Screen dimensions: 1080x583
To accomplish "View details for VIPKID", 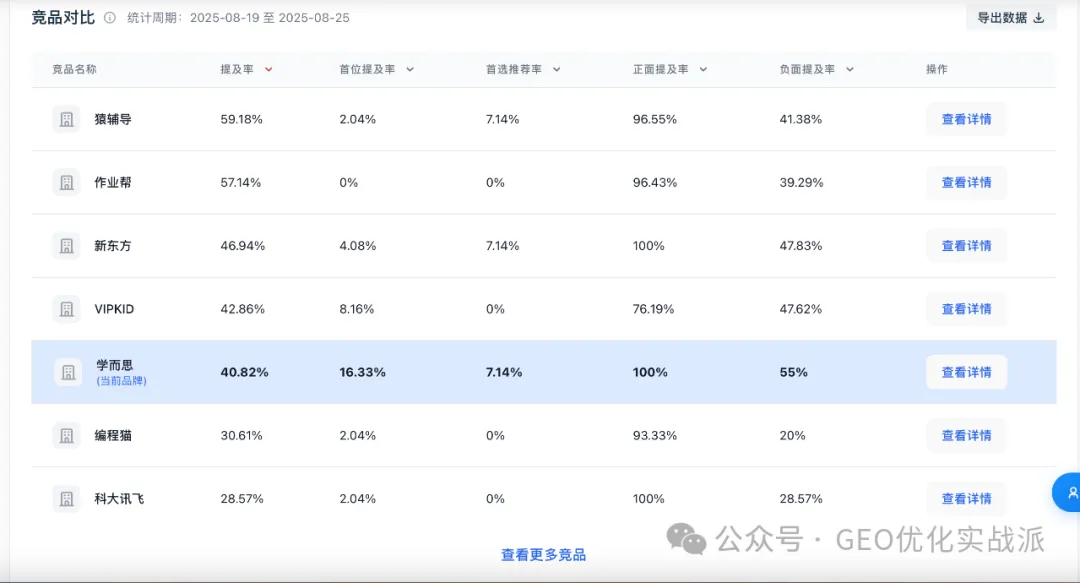I will tap(966, 309).
